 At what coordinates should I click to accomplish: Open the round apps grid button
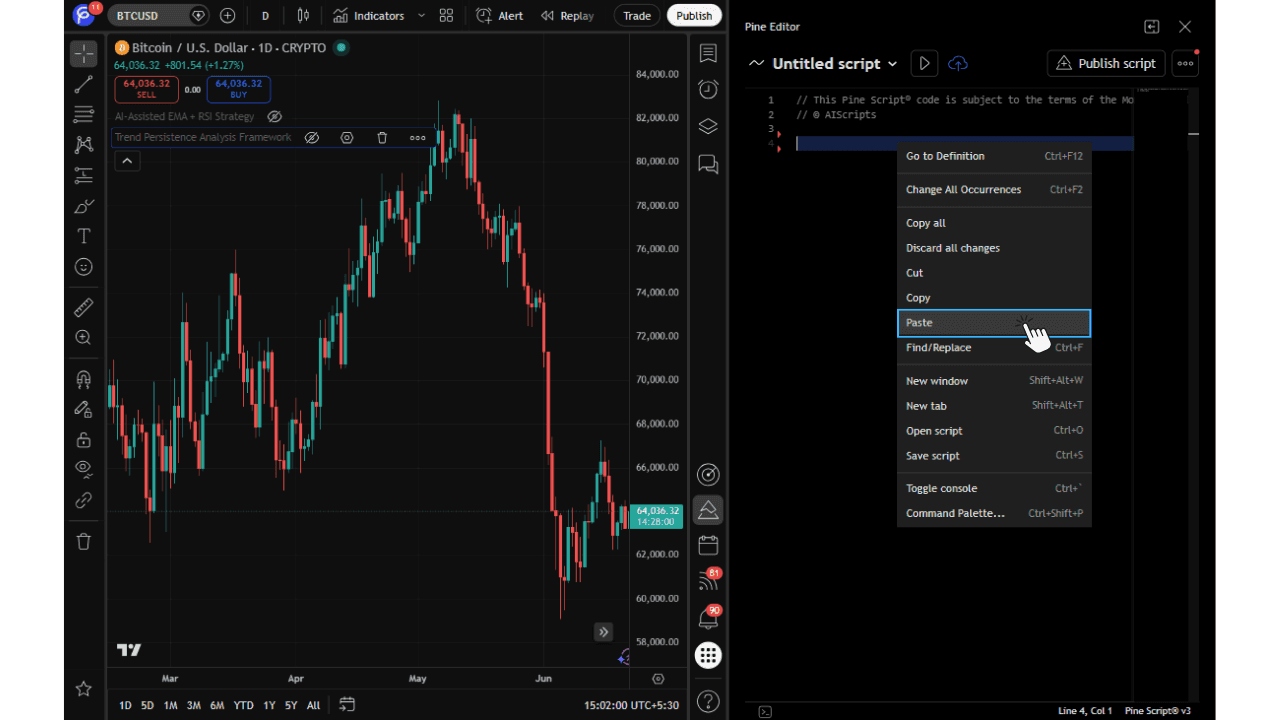[708, 655]
